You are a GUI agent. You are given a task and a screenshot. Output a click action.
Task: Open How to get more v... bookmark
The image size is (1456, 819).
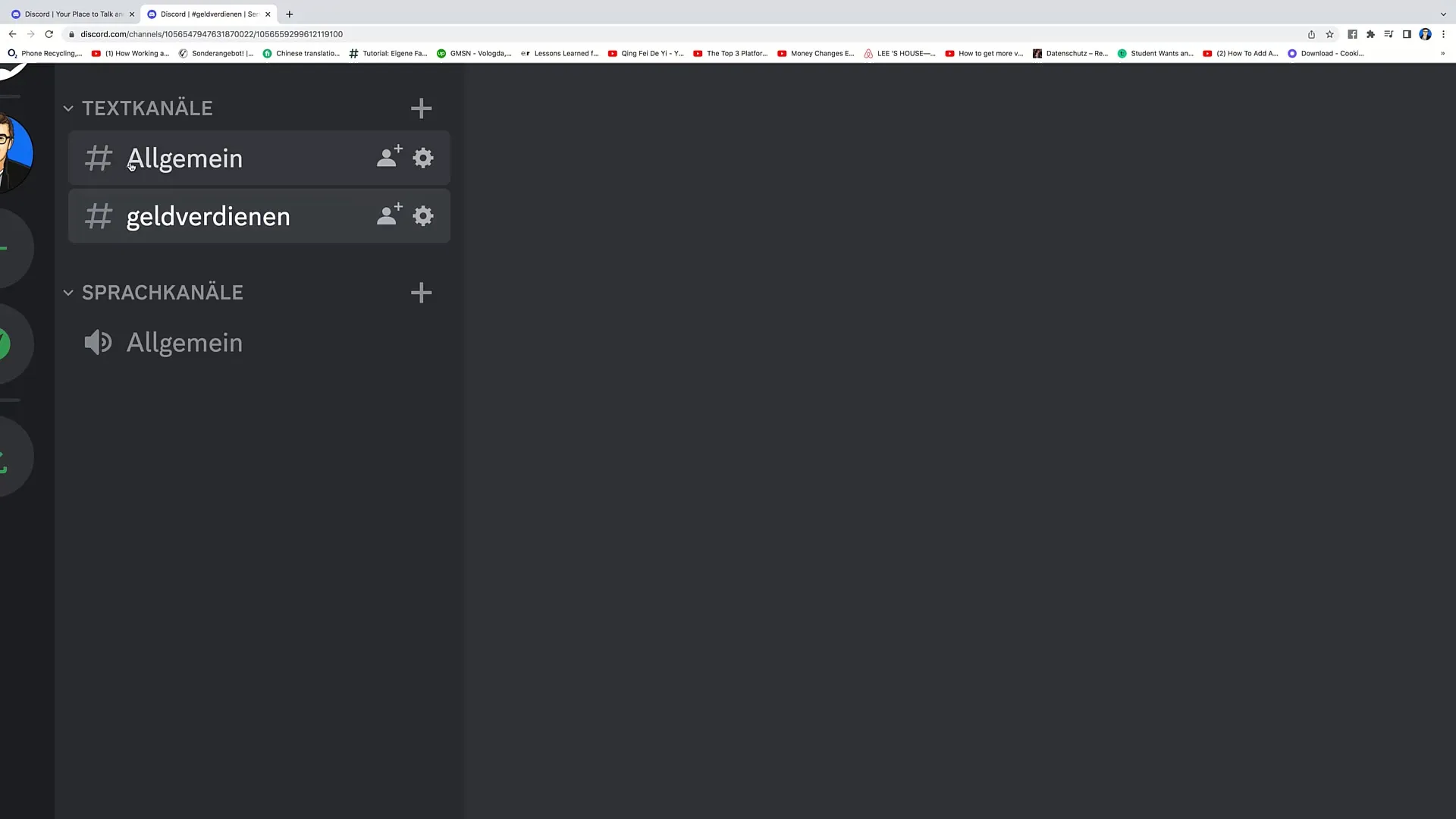click(984, 53)
